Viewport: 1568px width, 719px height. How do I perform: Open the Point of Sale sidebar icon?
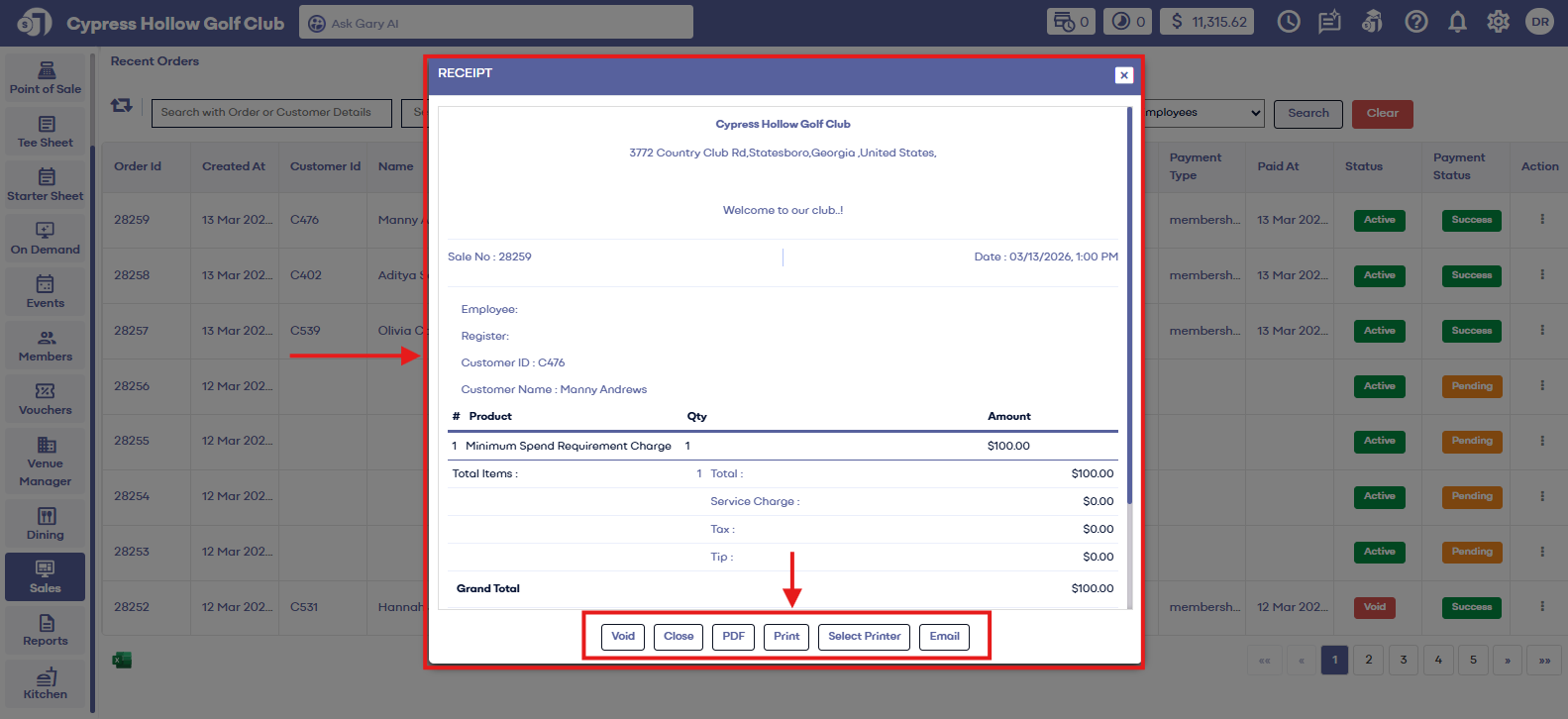click(46, 77)
